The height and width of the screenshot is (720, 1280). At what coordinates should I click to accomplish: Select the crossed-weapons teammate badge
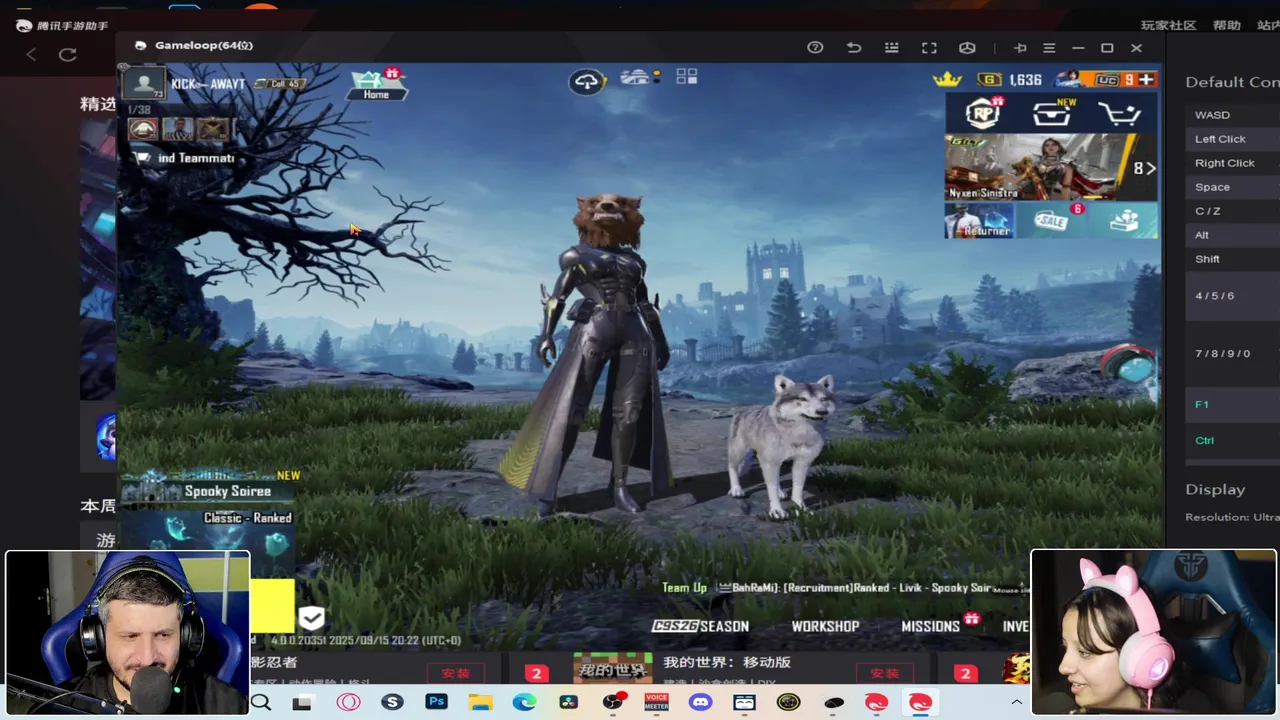click(213, 129)
